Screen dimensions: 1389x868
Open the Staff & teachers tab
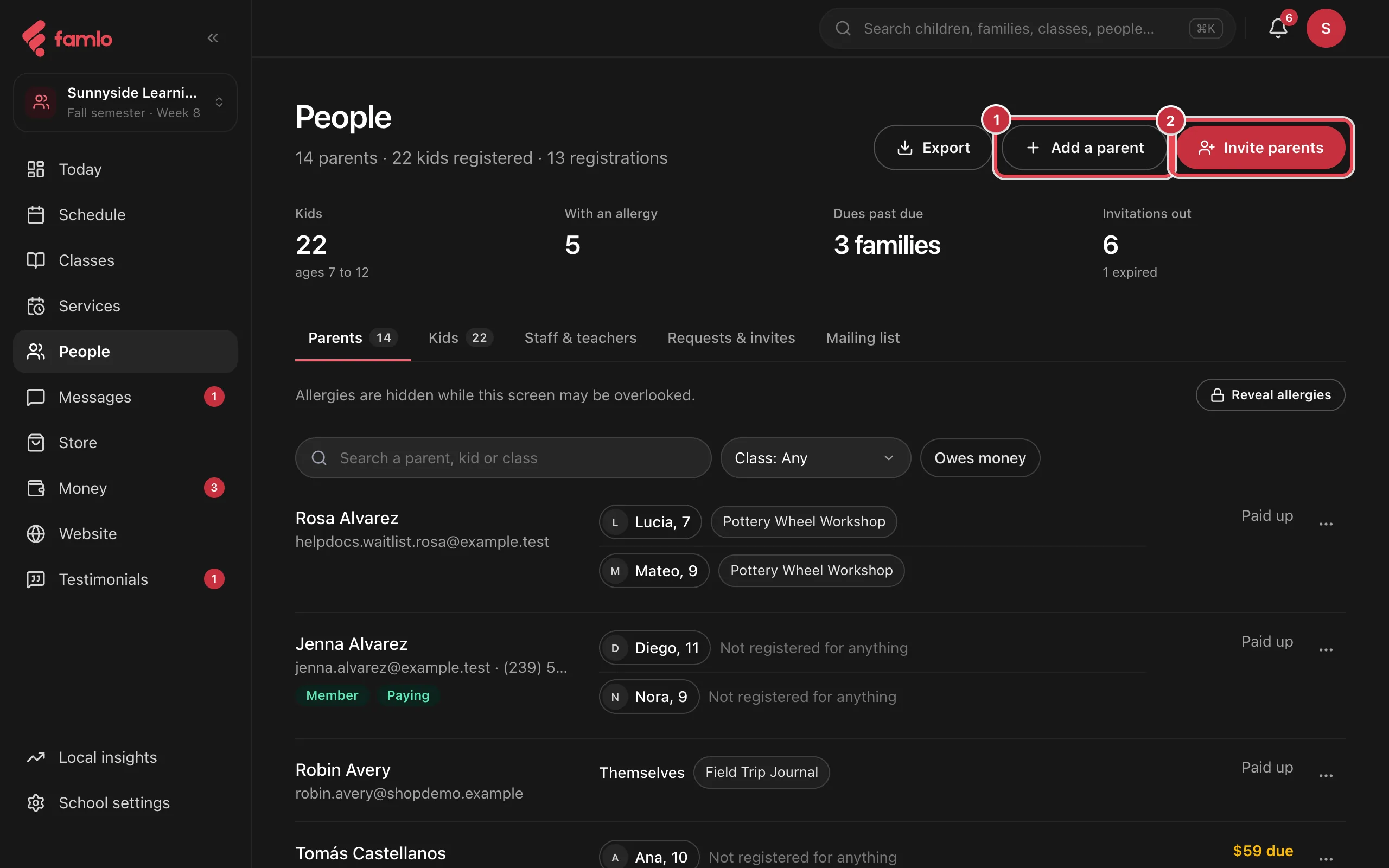coord(580,337)
